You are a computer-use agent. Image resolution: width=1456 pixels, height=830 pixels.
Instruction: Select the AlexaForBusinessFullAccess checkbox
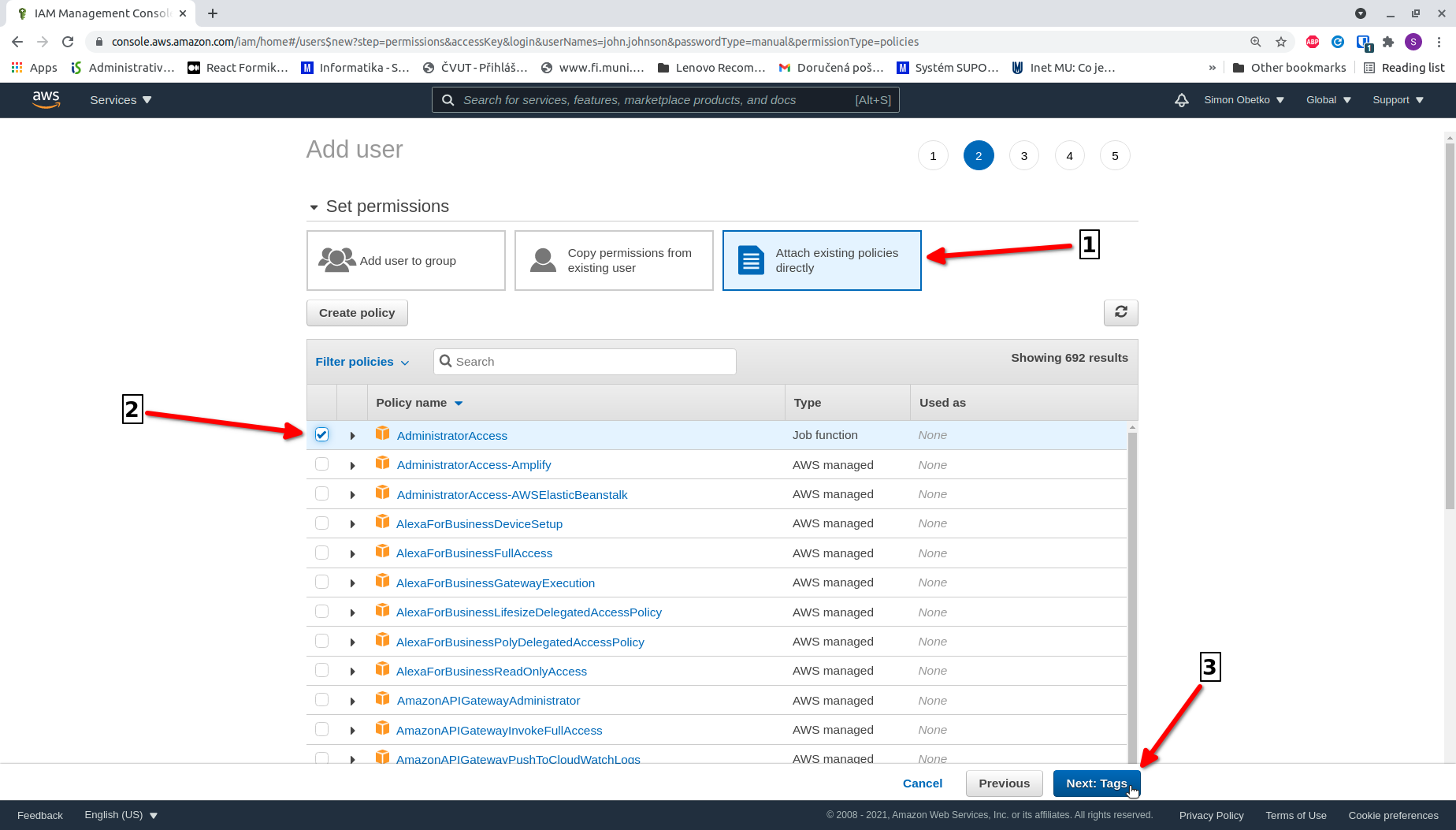[x=321, y=553]
